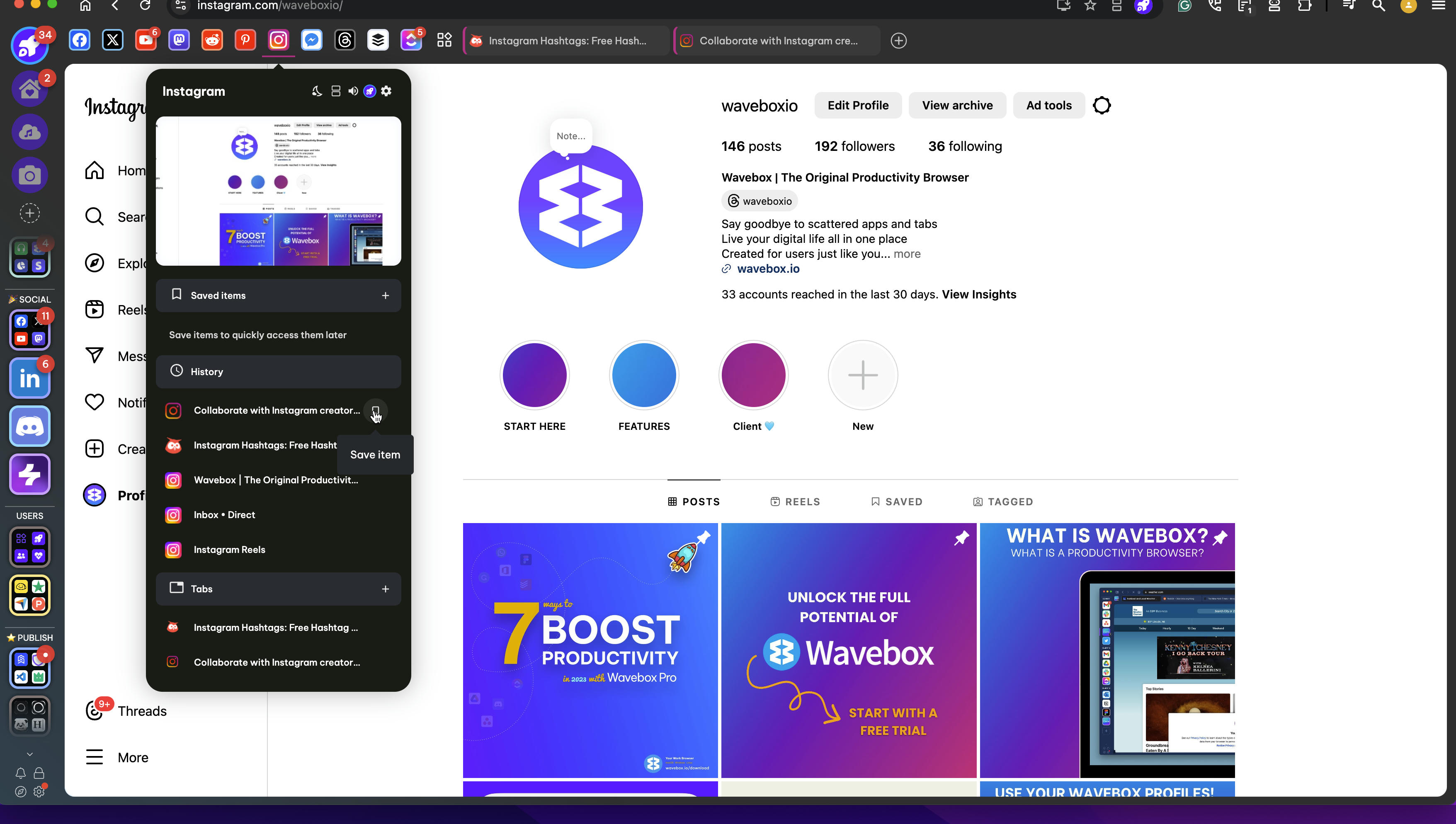Open the X (Twitter) app icon
Screen dimensions: 1456x824
[113, 40]
